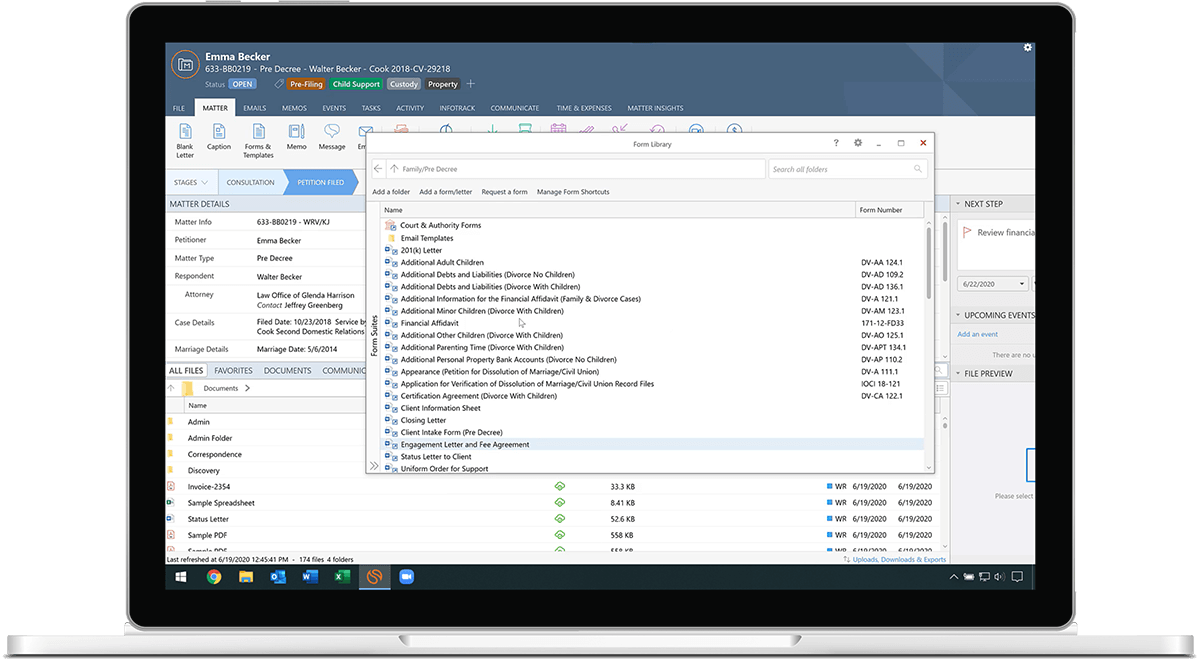Open Forms & Templates
The image size is (1200, 663).
pyautogui.click(x=257, y=141)
